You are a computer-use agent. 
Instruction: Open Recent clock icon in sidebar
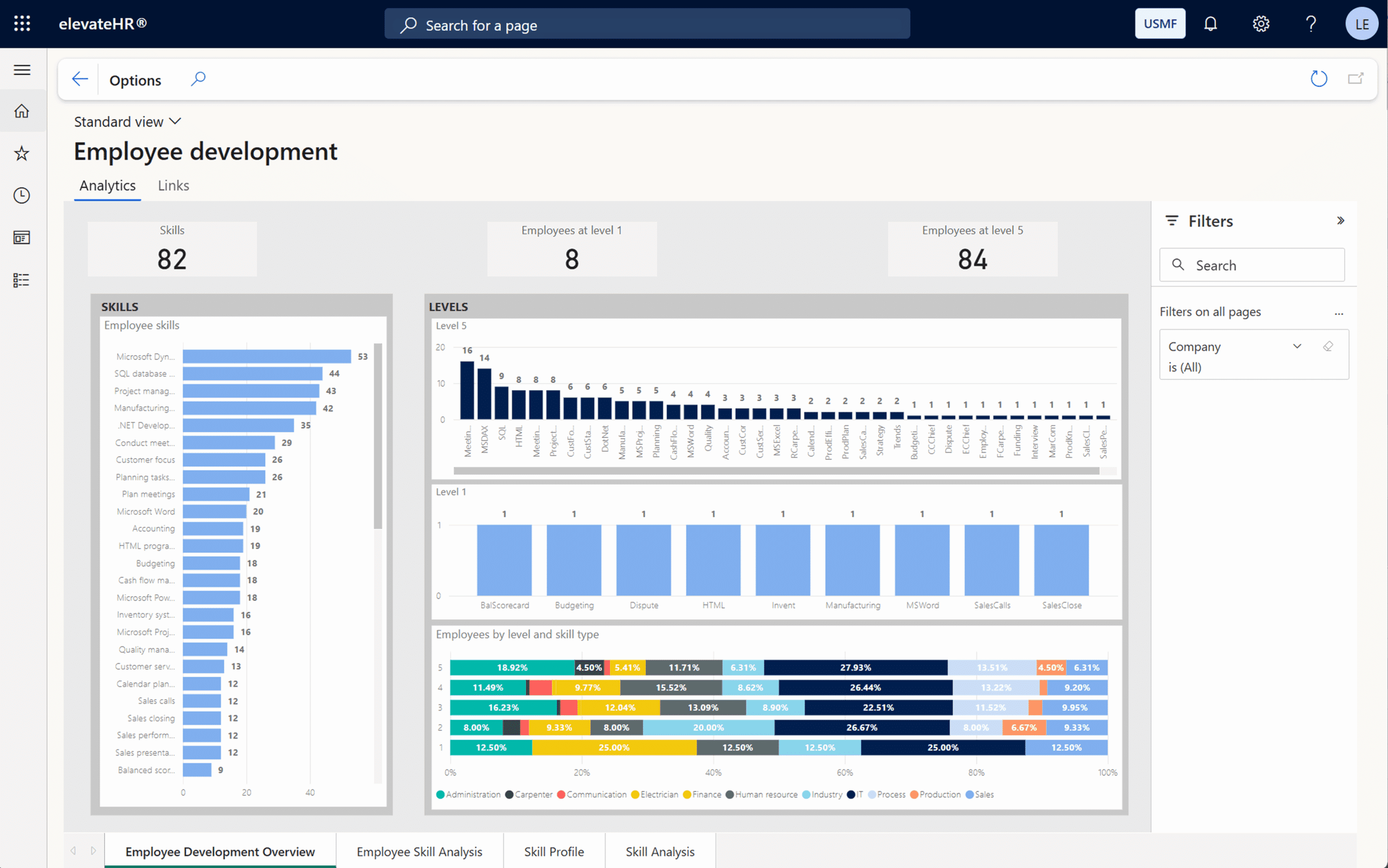tap(22, 195)
